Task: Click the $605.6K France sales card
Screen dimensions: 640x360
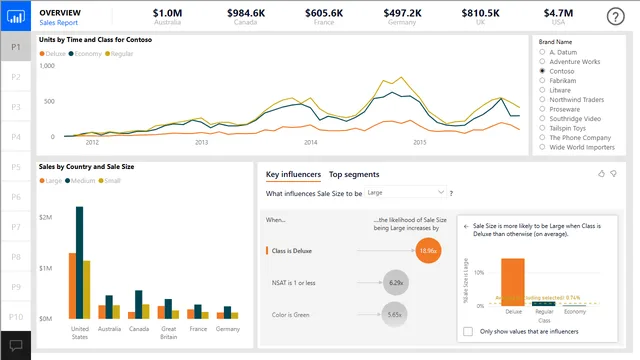Action: 324,17
